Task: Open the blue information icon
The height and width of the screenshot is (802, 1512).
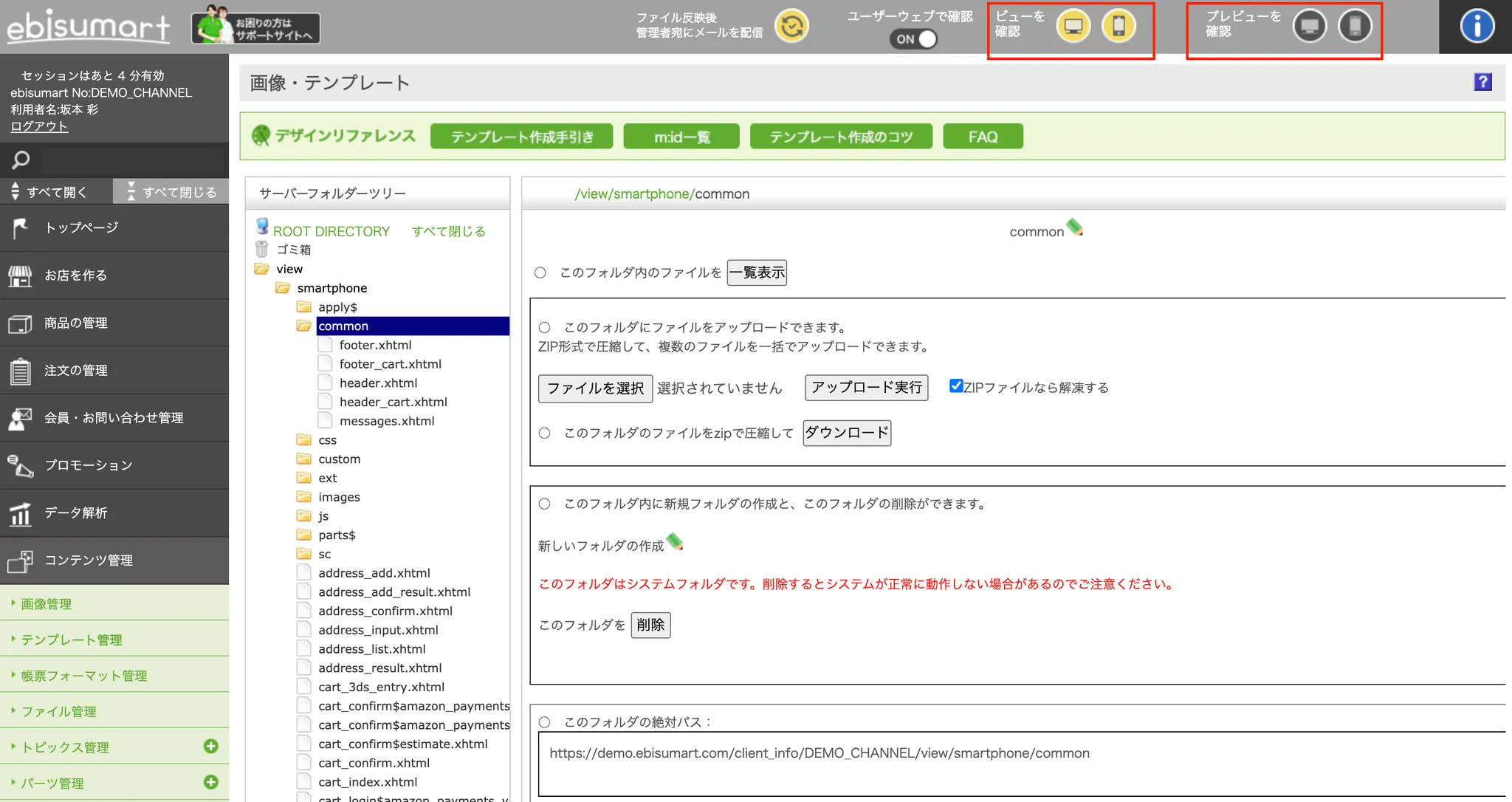Action: tap(1477, 27)
